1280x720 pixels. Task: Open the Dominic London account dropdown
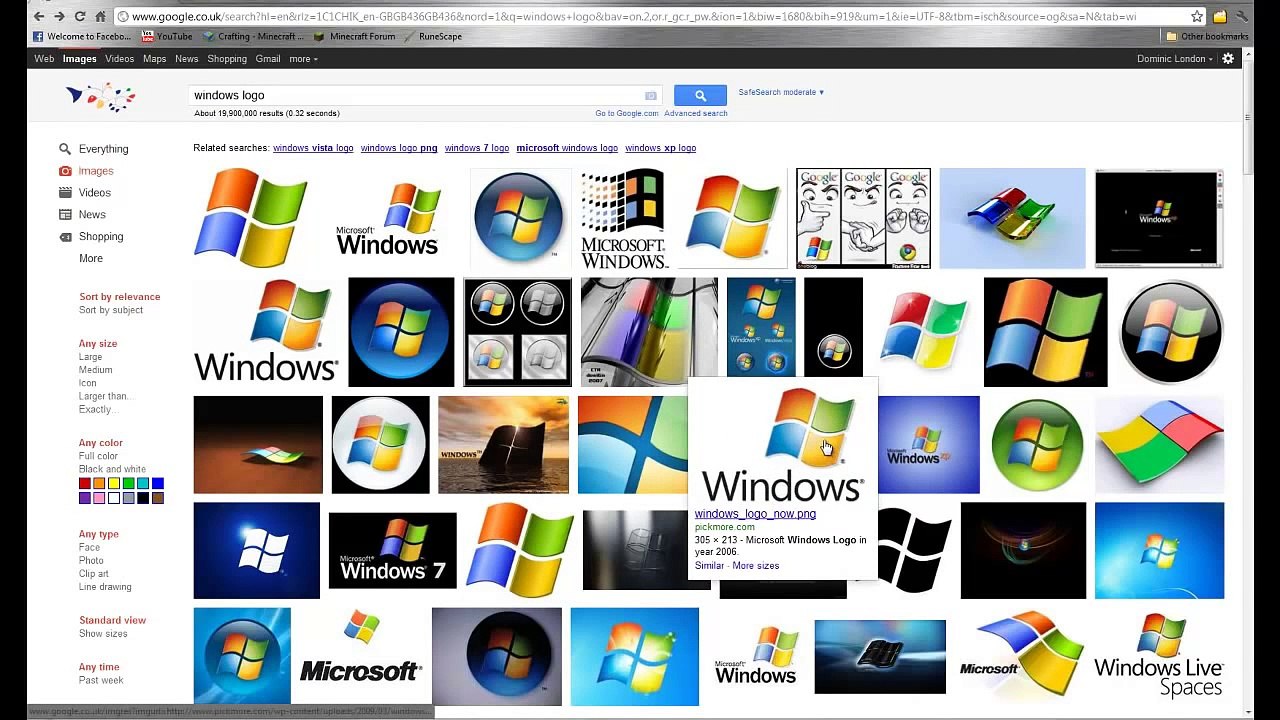coord(1174,59)
